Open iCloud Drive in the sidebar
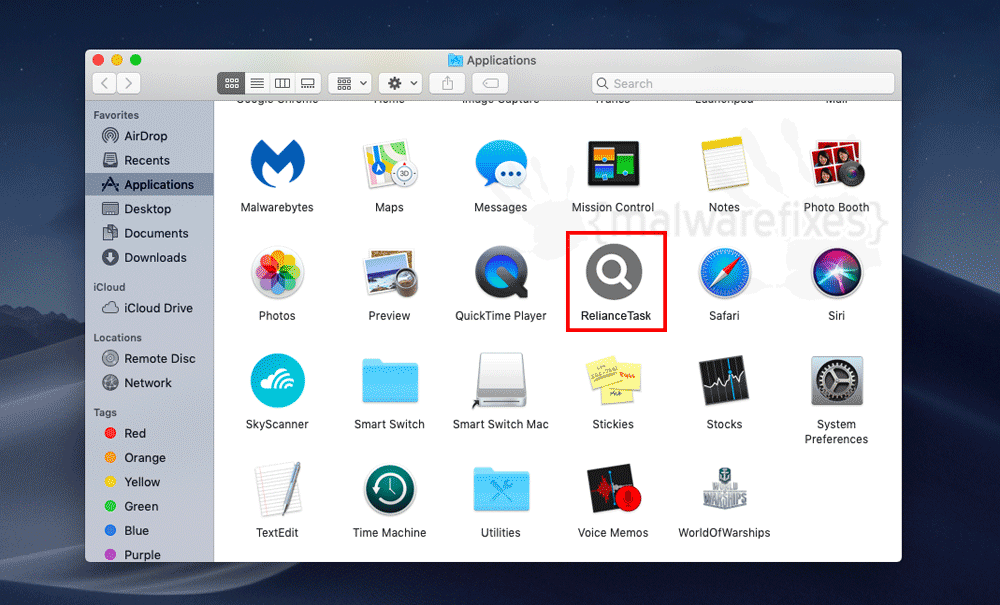Image resolution: width=1000 pixels, height=605 pixels. coord(149,308)
